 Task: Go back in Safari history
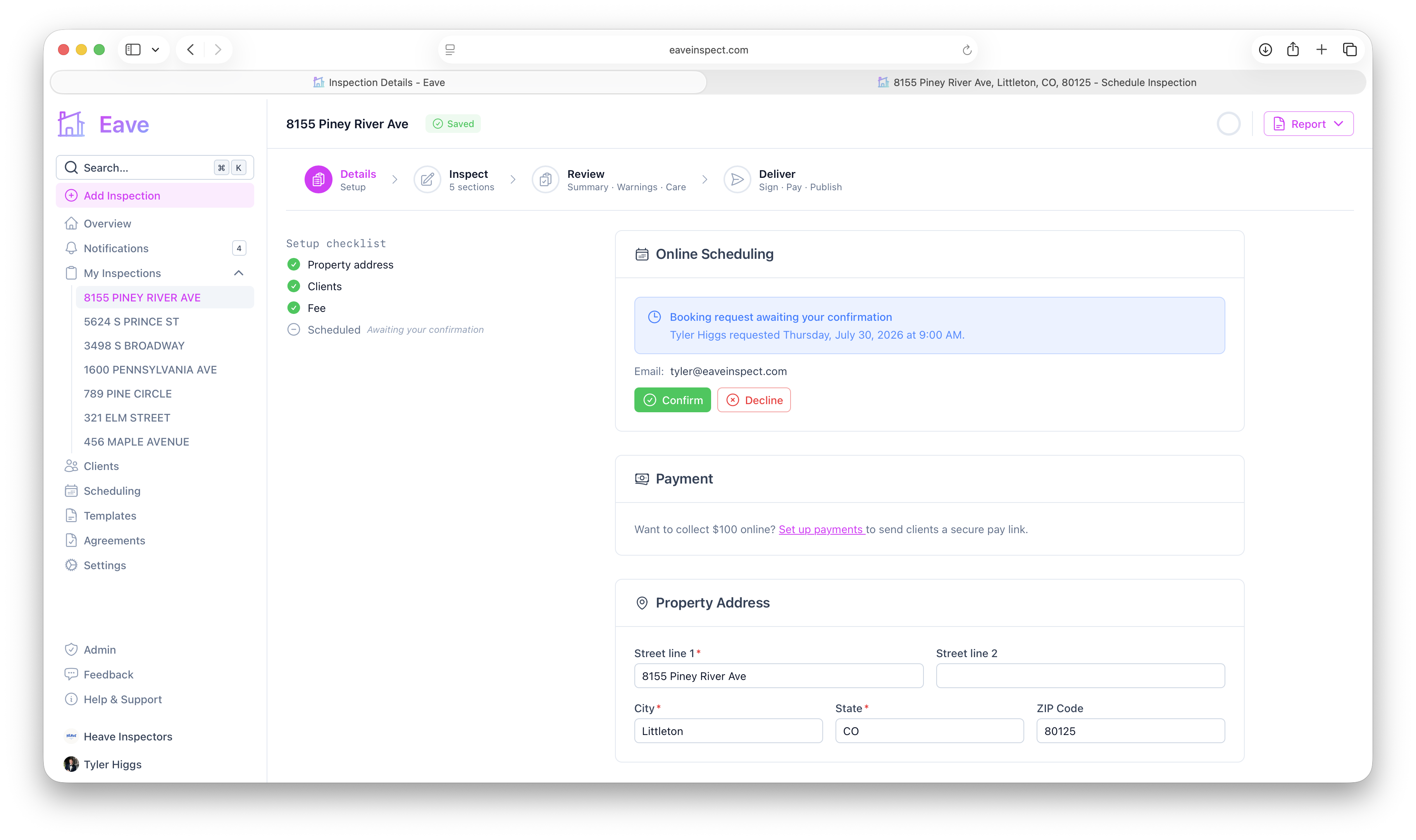pos(191,50)
